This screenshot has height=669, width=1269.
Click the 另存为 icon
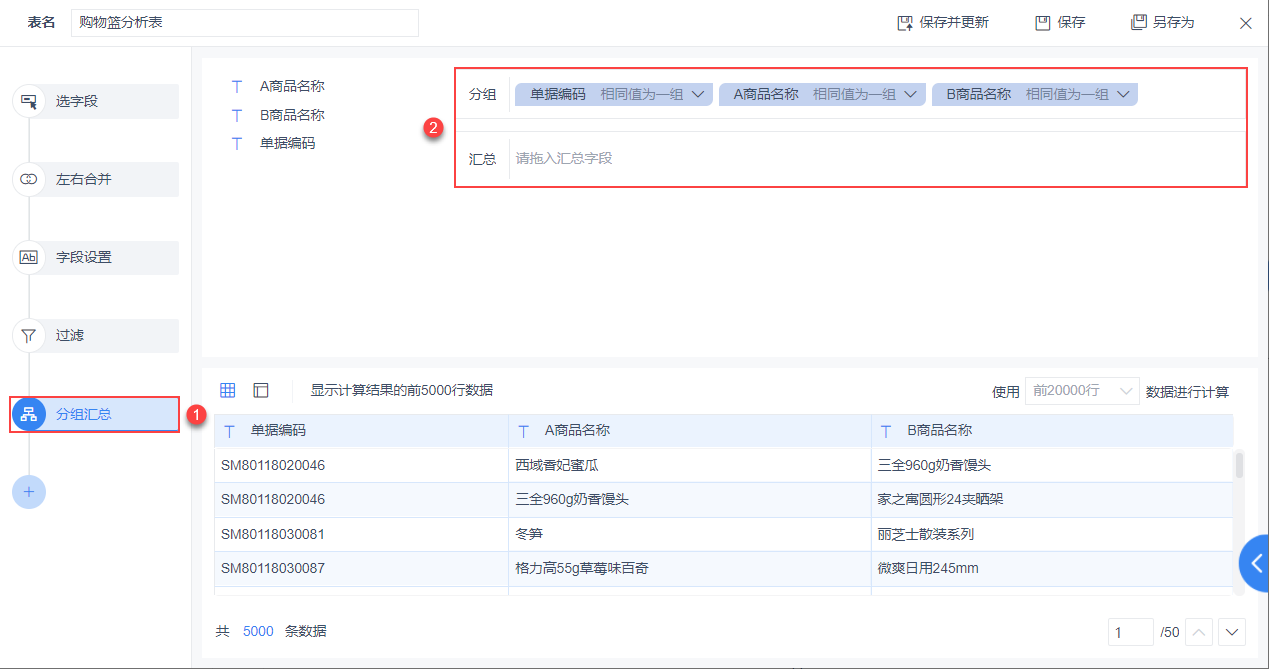[x=1138, y=22]
